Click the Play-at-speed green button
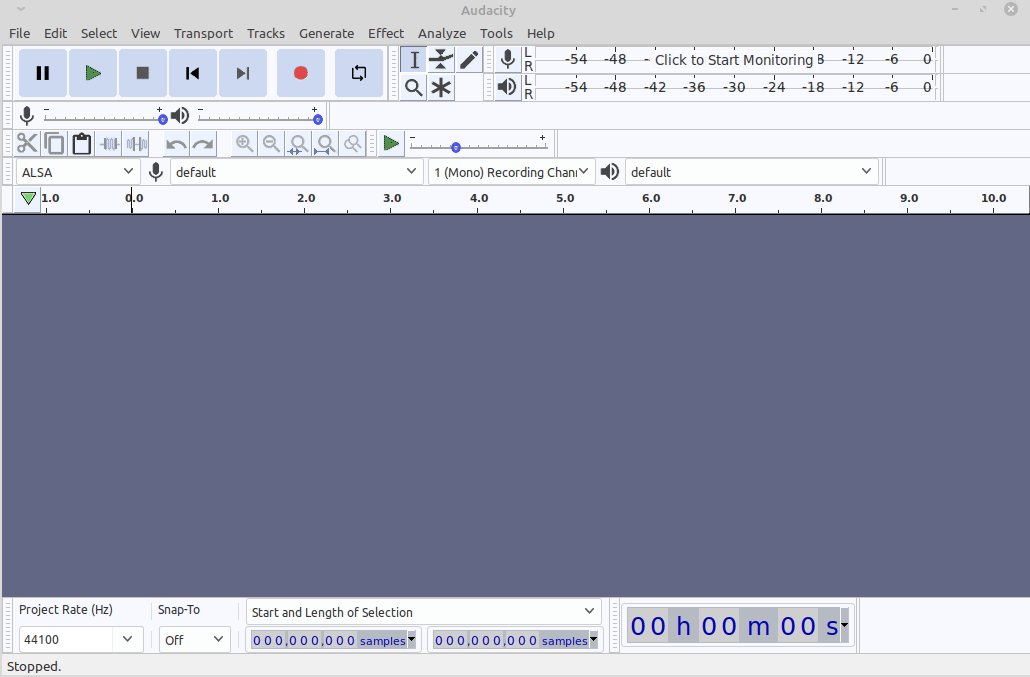This screenshot has height=677, width=1030. [x=391, y=143]
